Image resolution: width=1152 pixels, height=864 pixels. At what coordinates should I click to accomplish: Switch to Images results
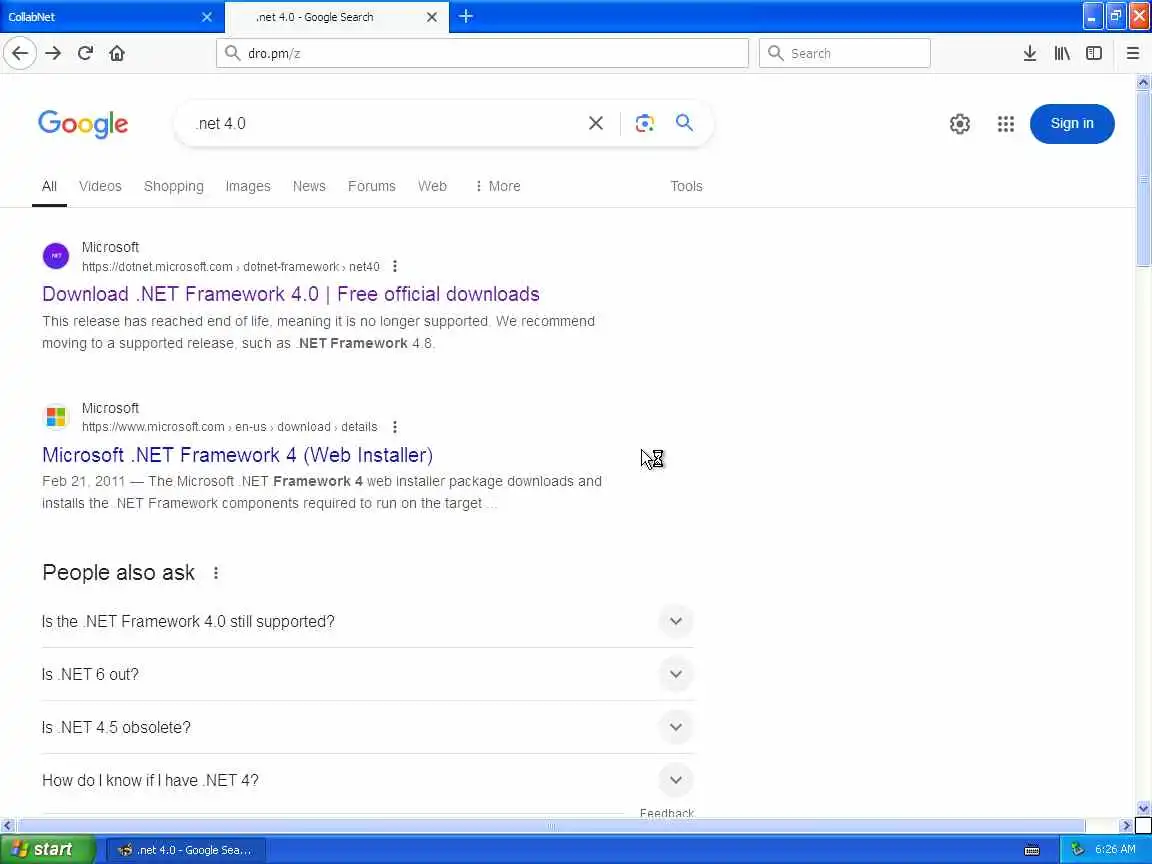[248, 187]
